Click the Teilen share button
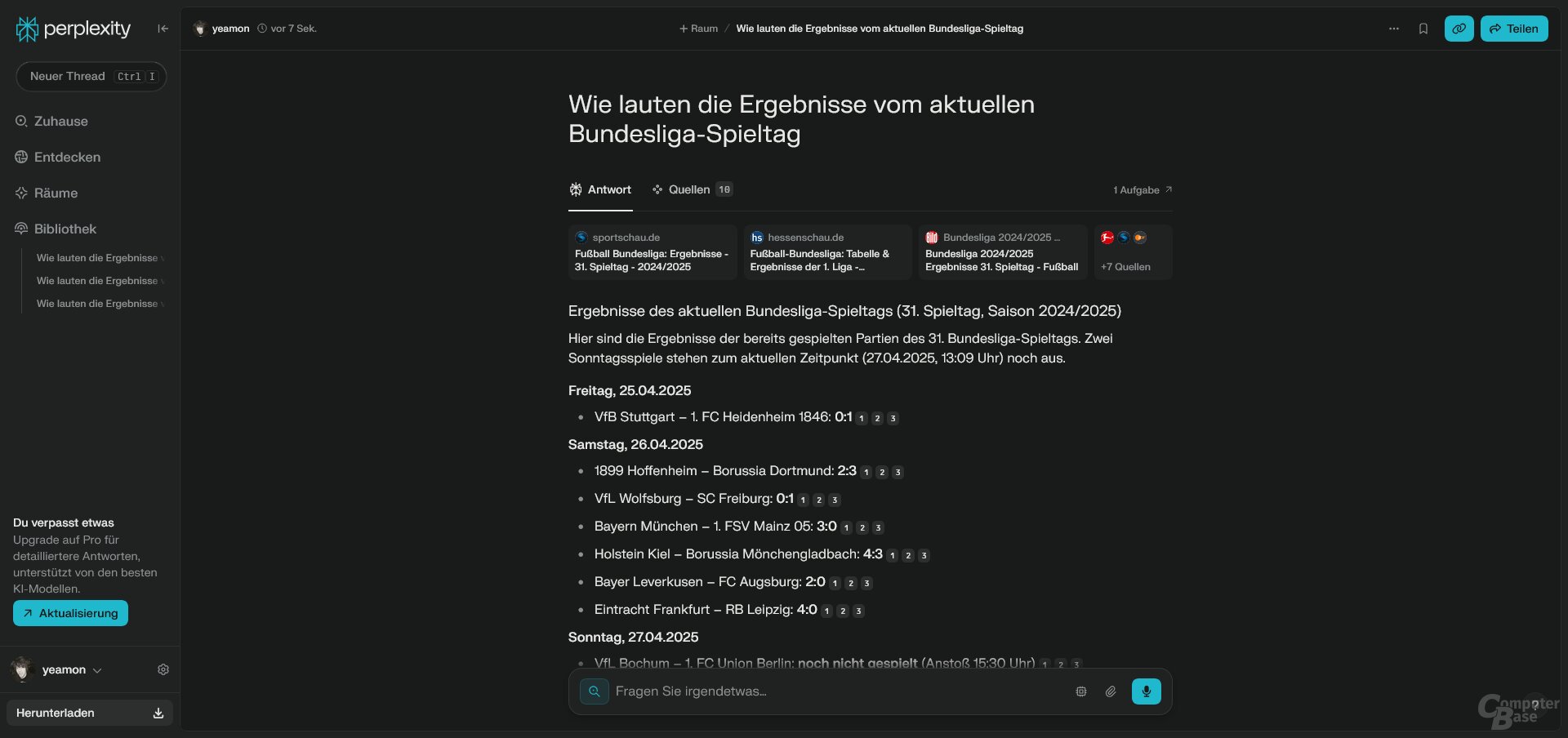Screen dimensions: 1568x738 1514,29
